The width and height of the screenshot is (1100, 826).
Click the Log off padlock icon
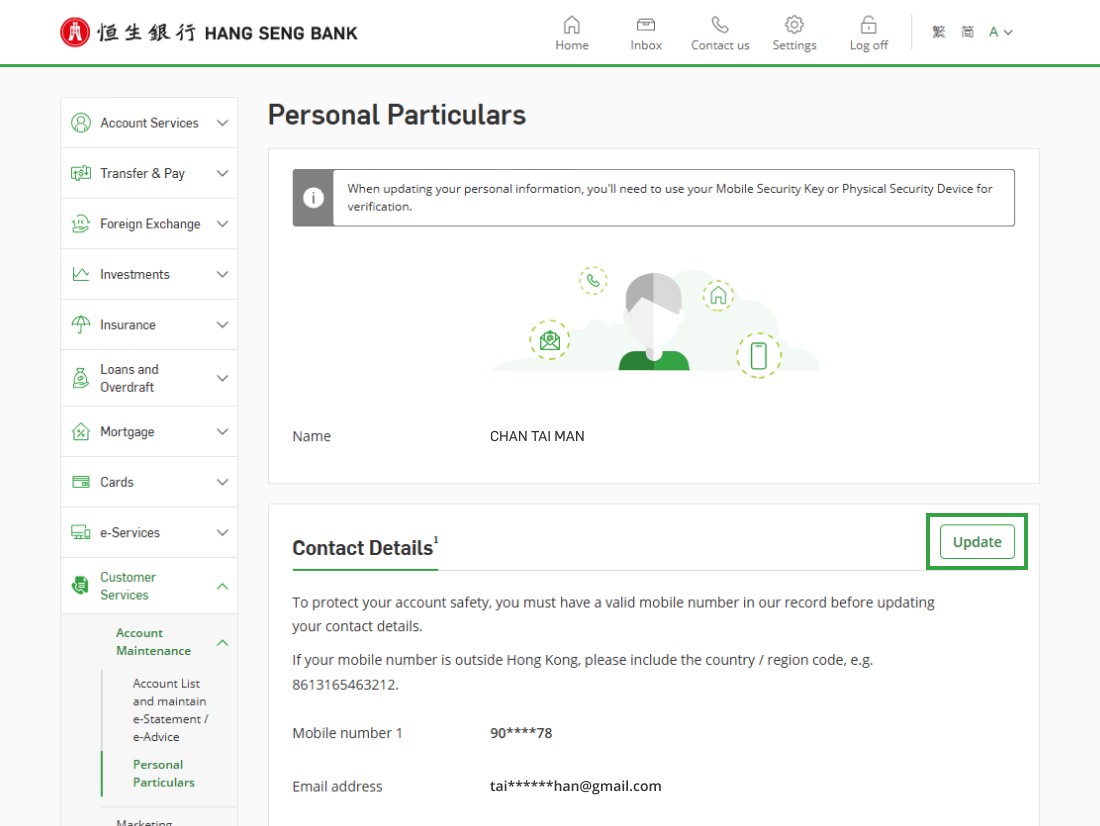click(868, 25)
